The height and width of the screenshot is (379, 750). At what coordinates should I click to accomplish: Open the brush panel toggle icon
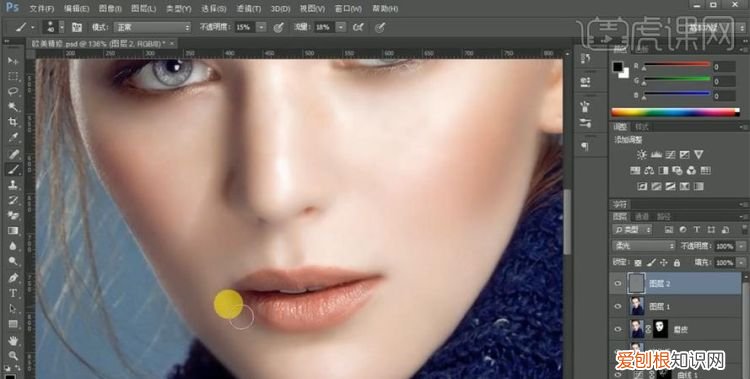pos(77,27)
